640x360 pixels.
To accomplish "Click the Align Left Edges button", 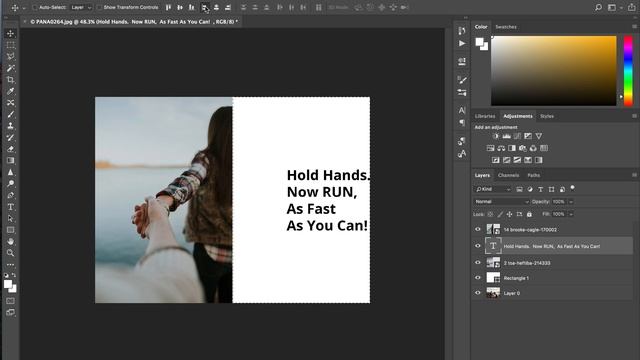I will [205, 7].
